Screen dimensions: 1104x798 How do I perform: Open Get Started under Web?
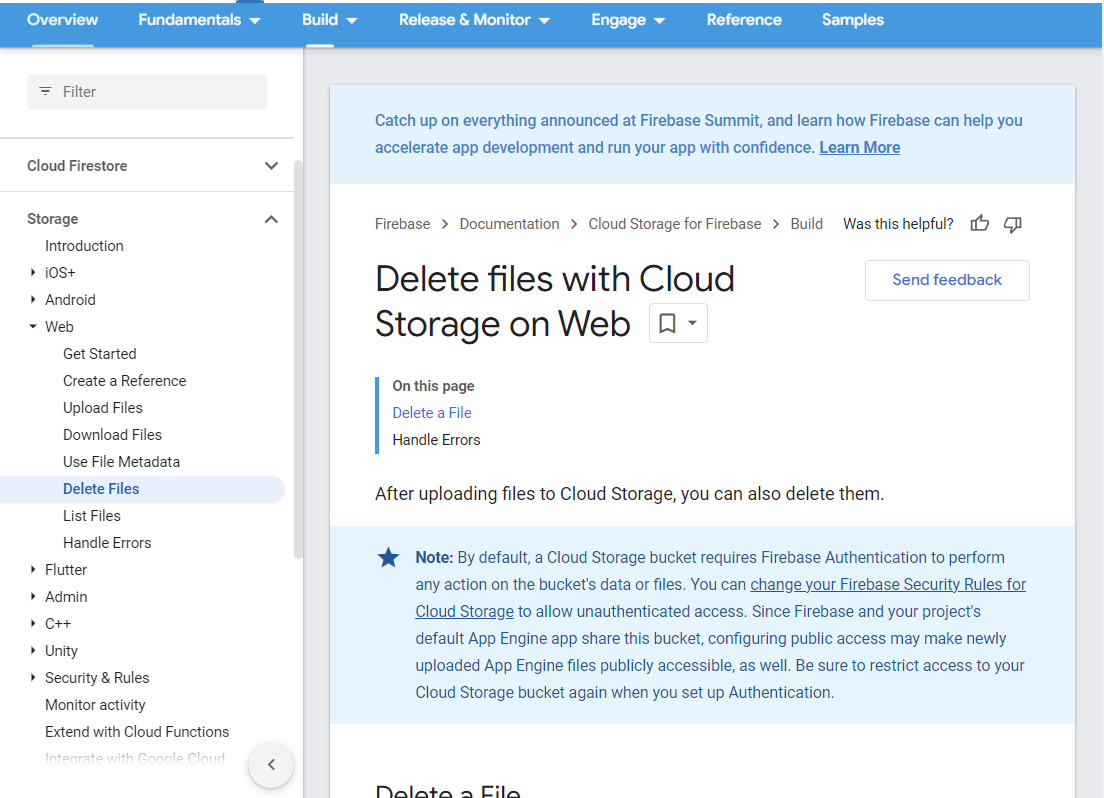99,354
